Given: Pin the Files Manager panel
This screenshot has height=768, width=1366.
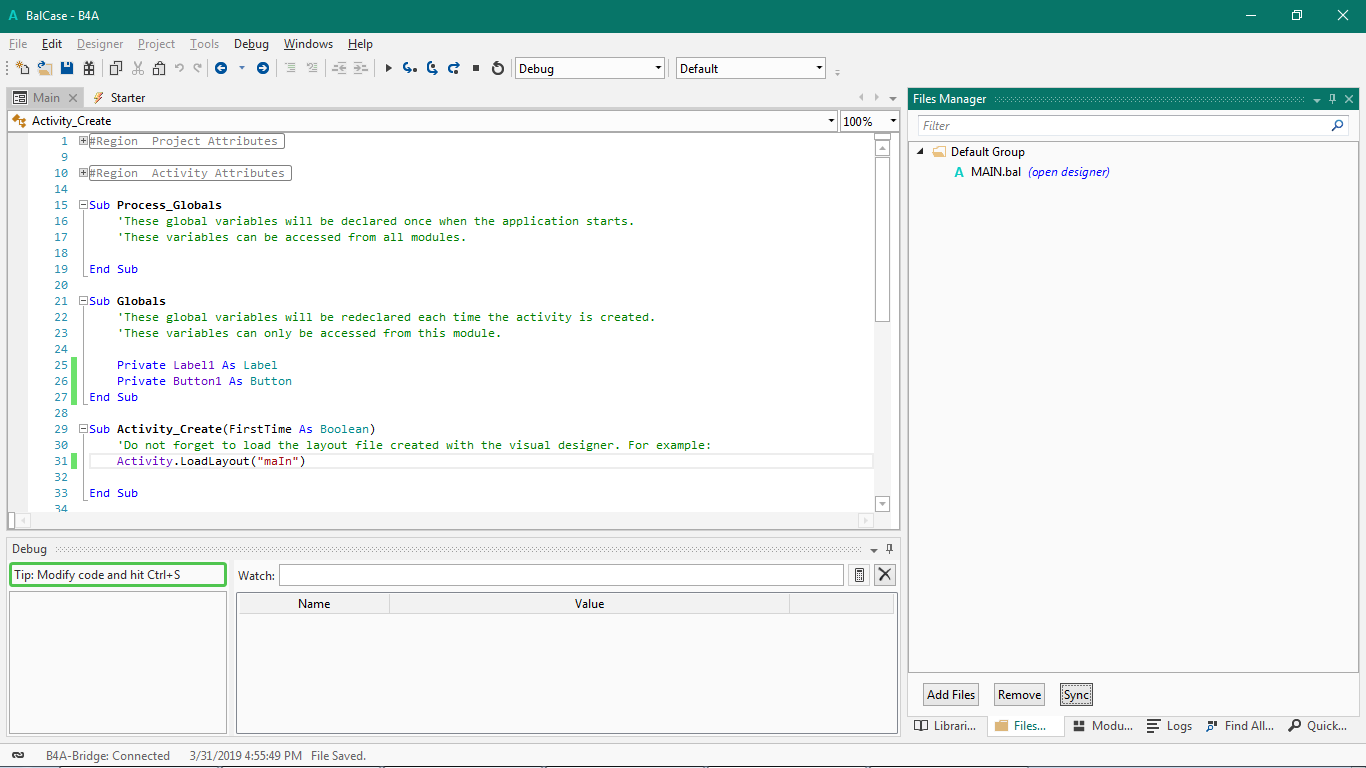Looking at the screenshot, I should click(1332, 99).
